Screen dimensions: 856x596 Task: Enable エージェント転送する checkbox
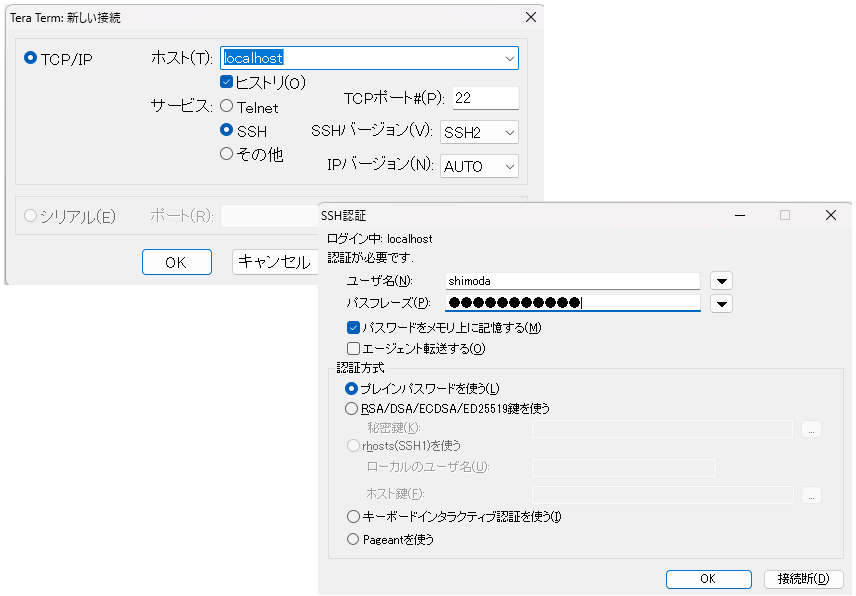[x=353, y=348]
